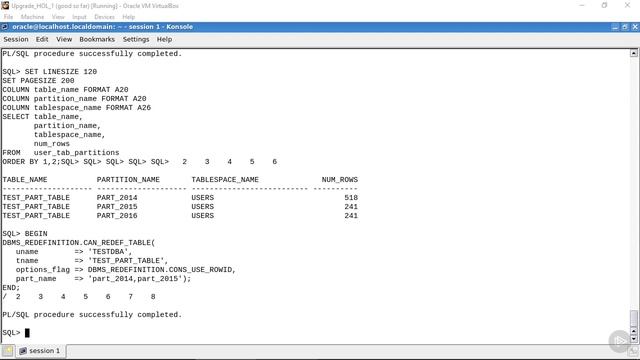
Task: Open the Bookmarks menu
Action: click(x=97, y=39)
